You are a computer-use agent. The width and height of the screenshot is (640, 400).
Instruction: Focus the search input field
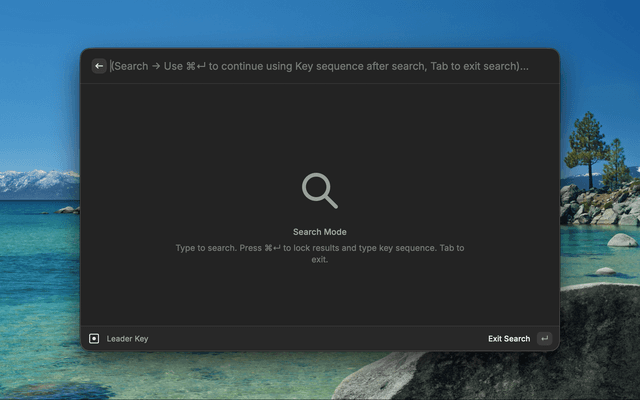coord(320,66)
